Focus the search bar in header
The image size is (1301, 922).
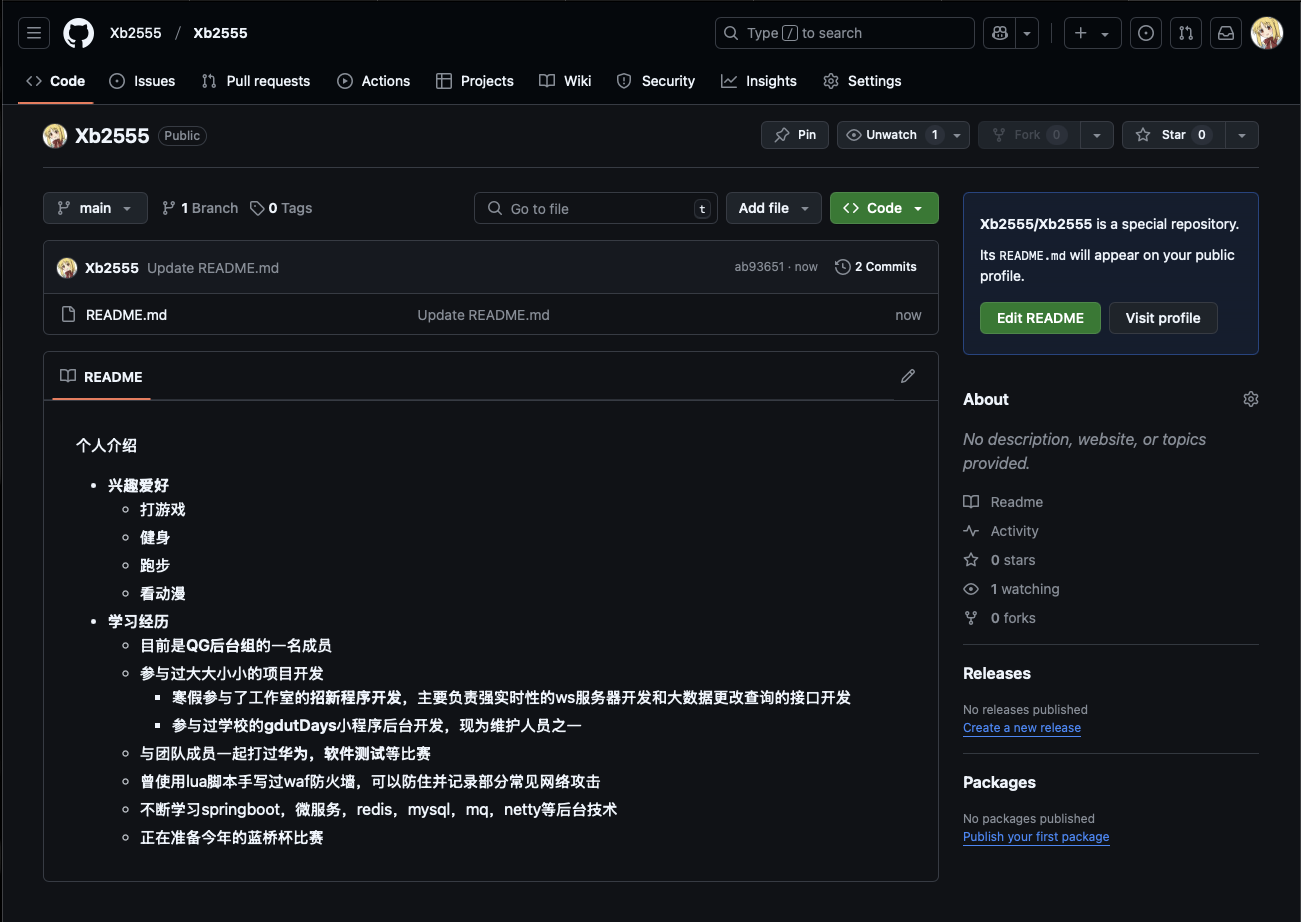[x=845, y=33]
